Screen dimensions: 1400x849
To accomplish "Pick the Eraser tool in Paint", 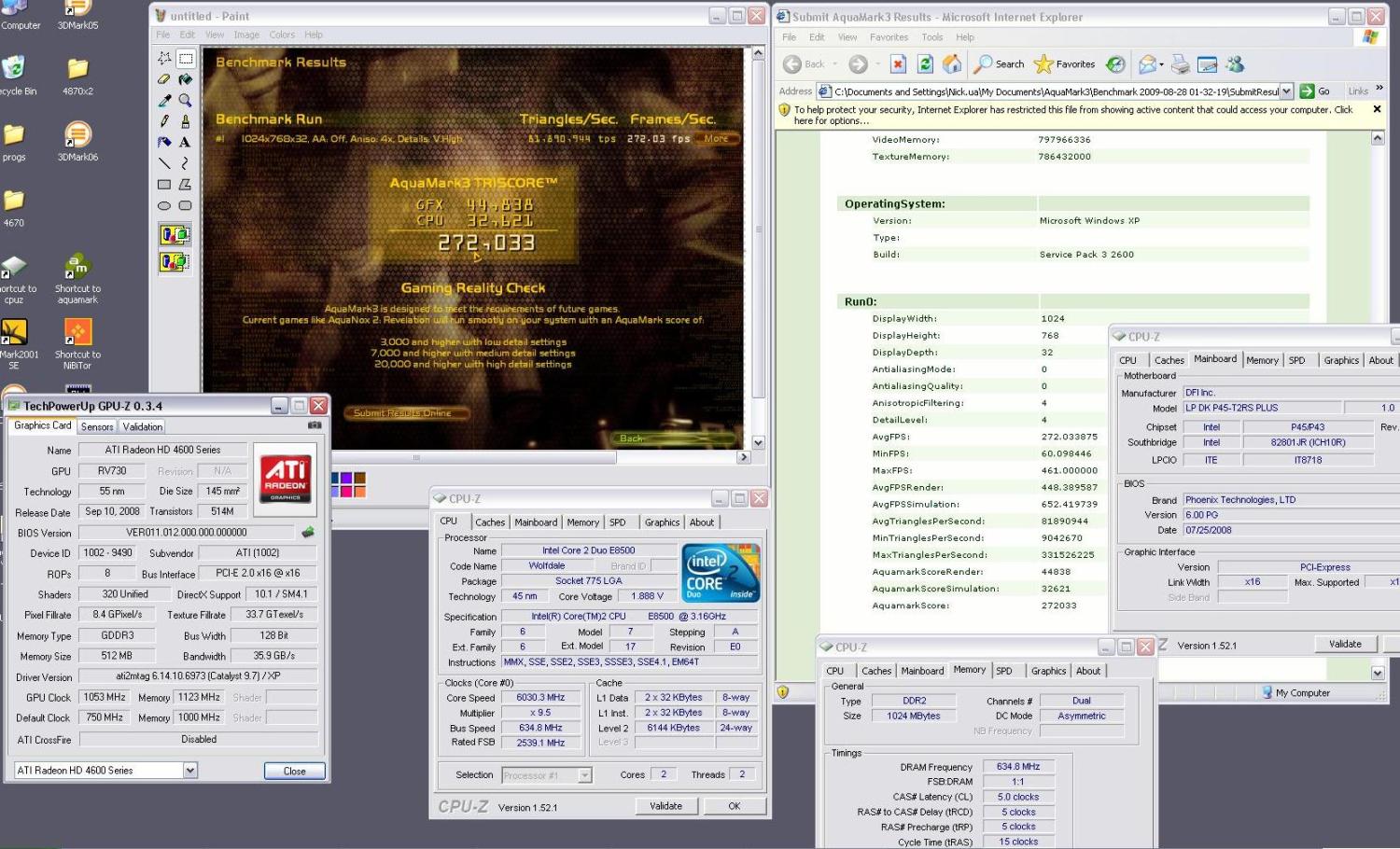I will [164, 79].
